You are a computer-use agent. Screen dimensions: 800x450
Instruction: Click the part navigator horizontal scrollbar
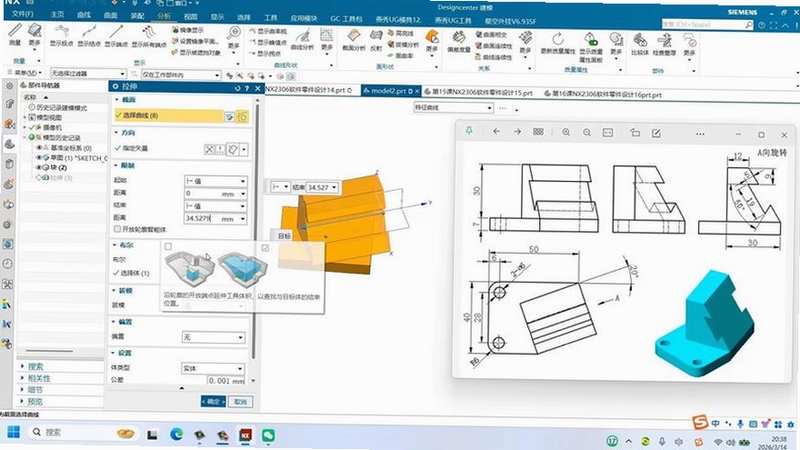[x=49, y=351]
